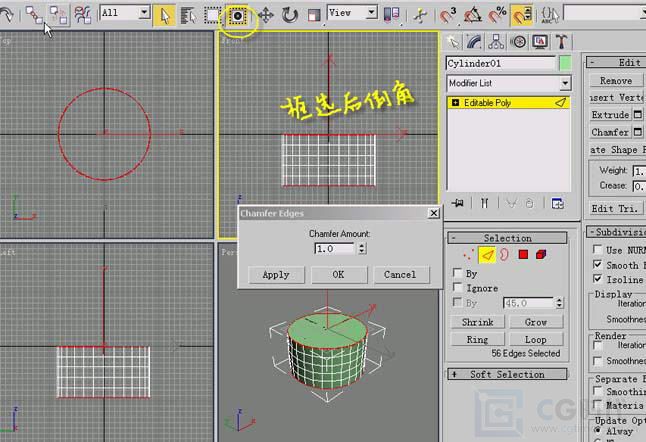The height and width of the screenshot is (442, 646).
Task: Switch to the Motion command panel tab
Action: click(x=518, y=42)
